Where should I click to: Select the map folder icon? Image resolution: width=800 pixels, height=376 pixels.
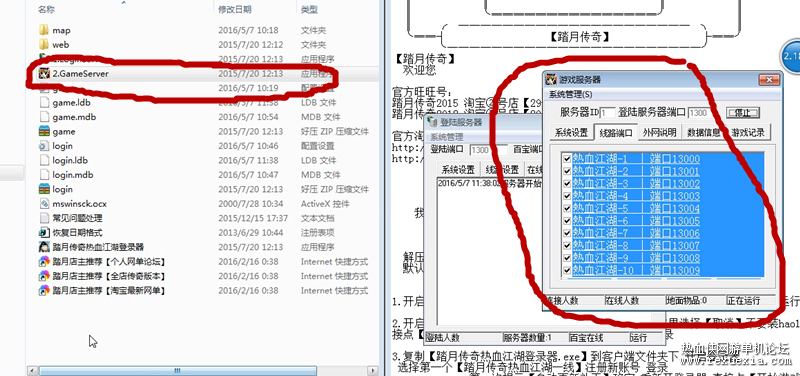[44, 30]
